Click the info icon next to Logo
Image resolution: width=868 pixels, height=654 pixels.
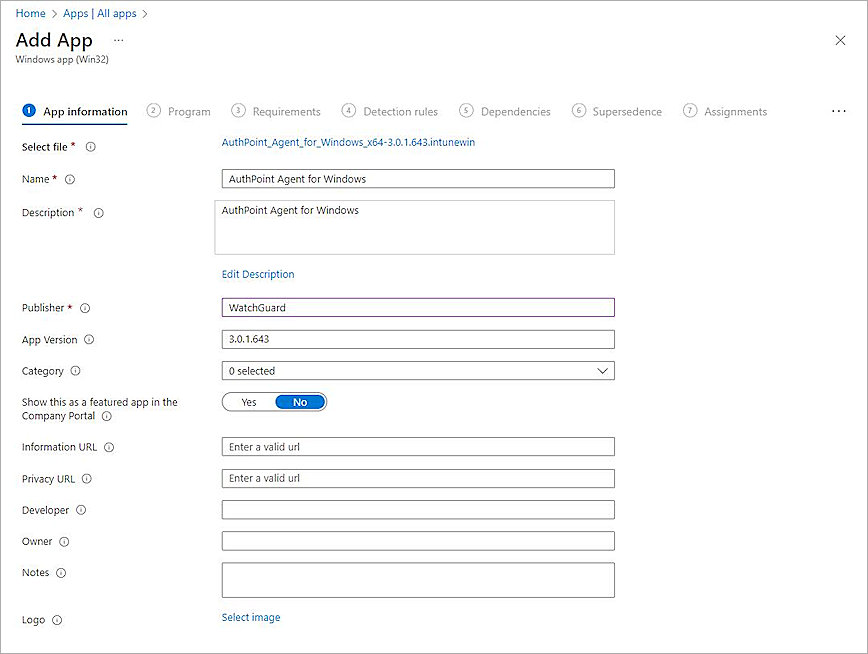[57, 620]
